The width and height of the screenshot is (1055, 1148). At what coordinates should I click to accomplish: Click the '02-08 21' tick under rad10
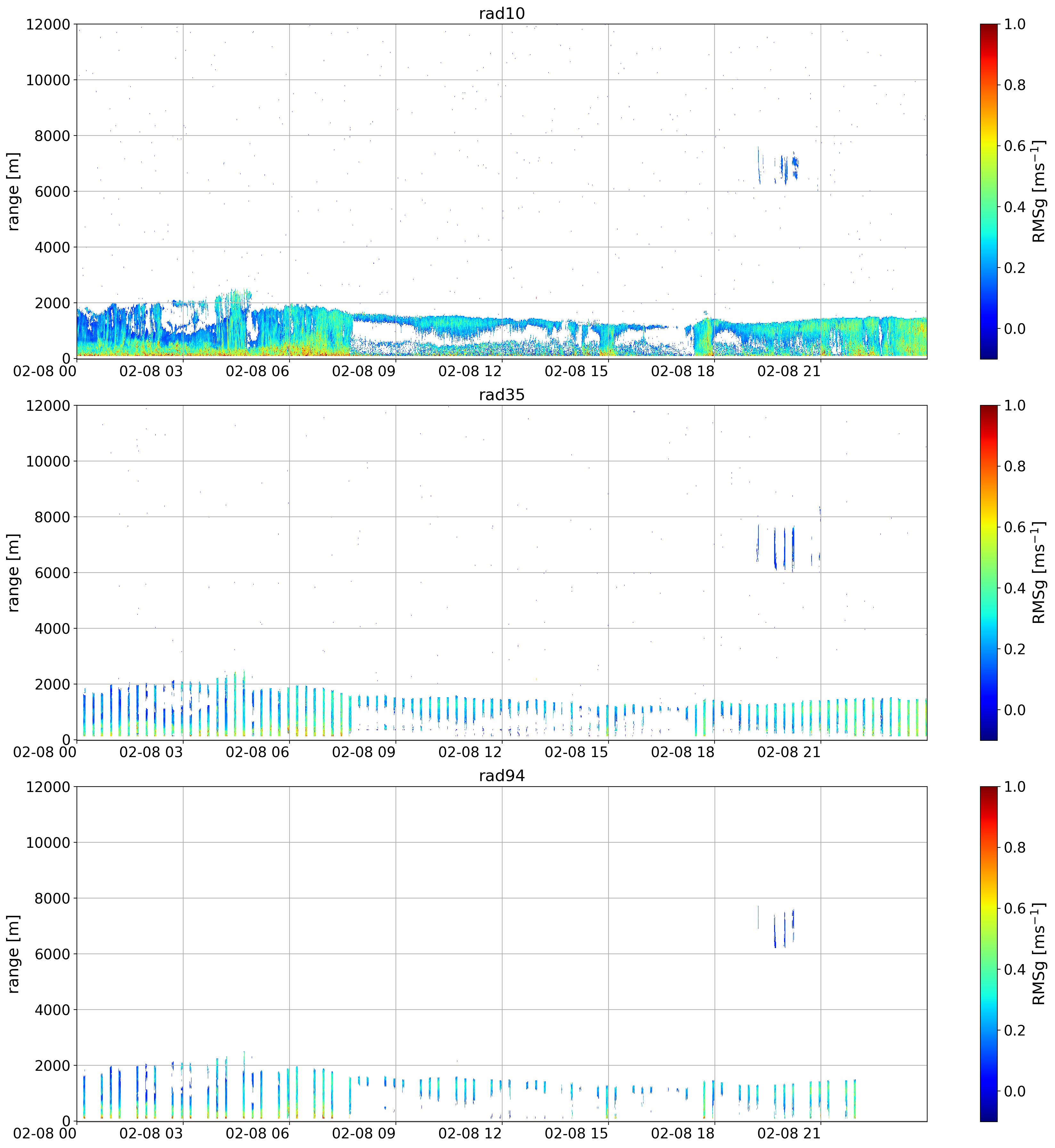(x=789, y=371)
